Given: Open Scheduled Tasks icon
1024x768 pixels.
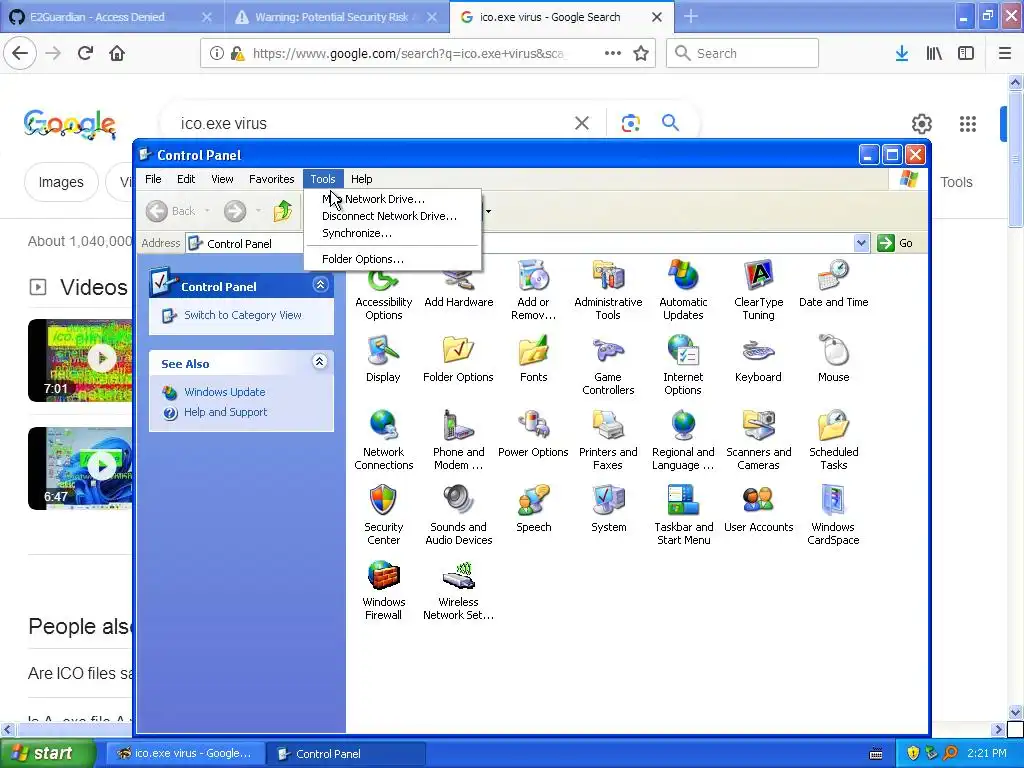Looking at the screenshot, I should (833, 440).
